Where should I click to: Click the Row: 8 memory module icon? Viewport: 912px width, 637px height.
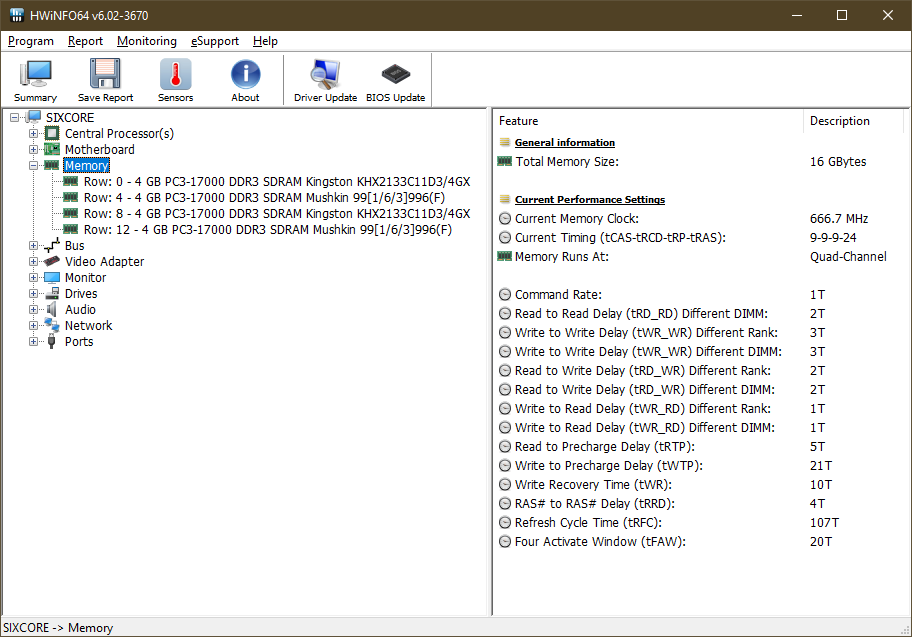(x=70, y=213)
